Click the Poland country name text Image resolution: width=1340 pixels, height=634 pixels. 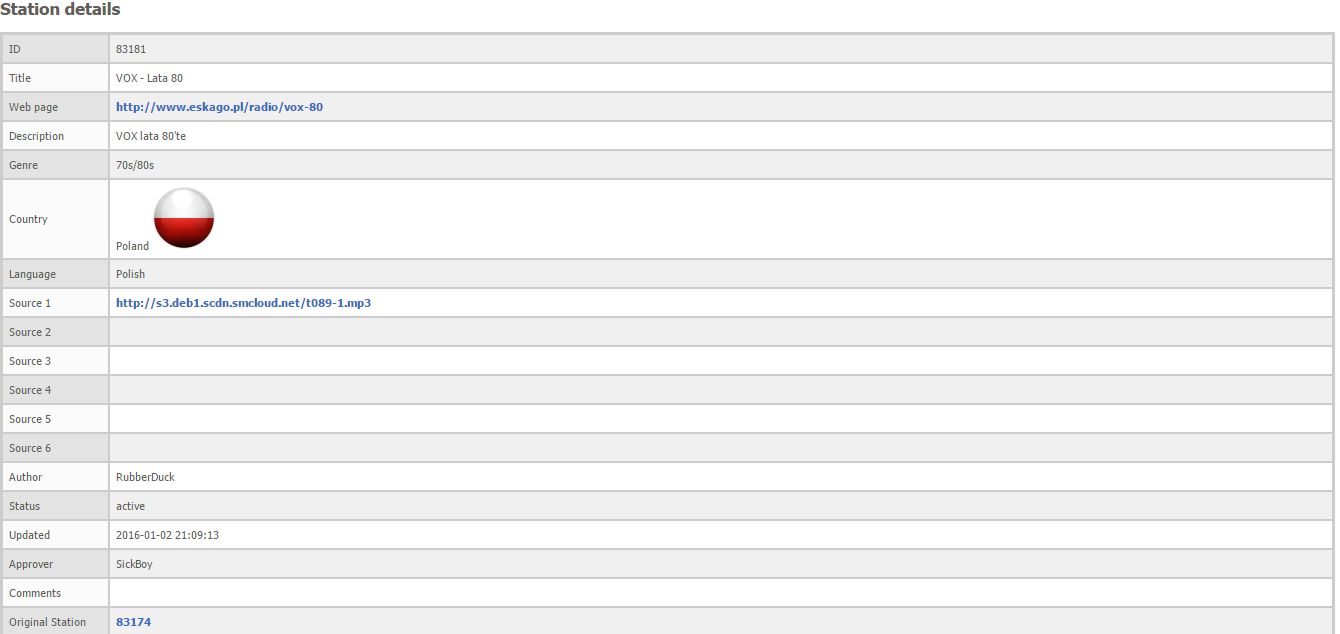coord(132,246)
